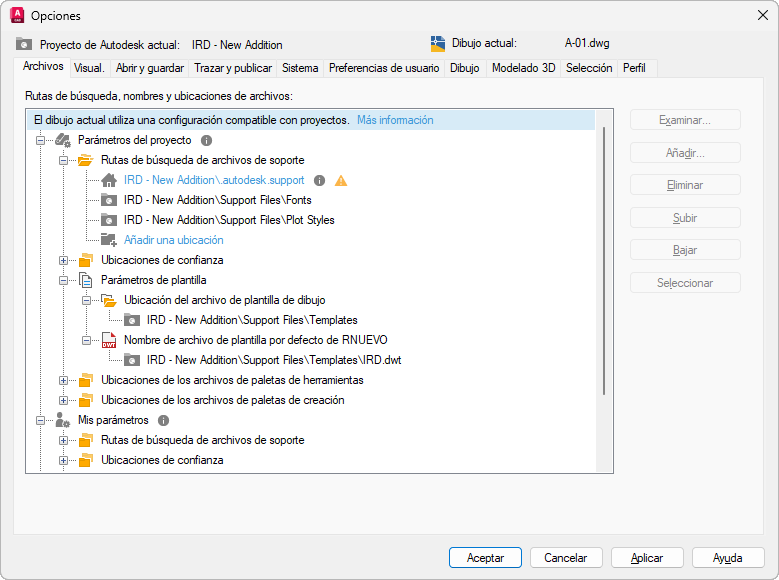
Task: Select Support Files\Plot Styles path row
Action: 229,220
